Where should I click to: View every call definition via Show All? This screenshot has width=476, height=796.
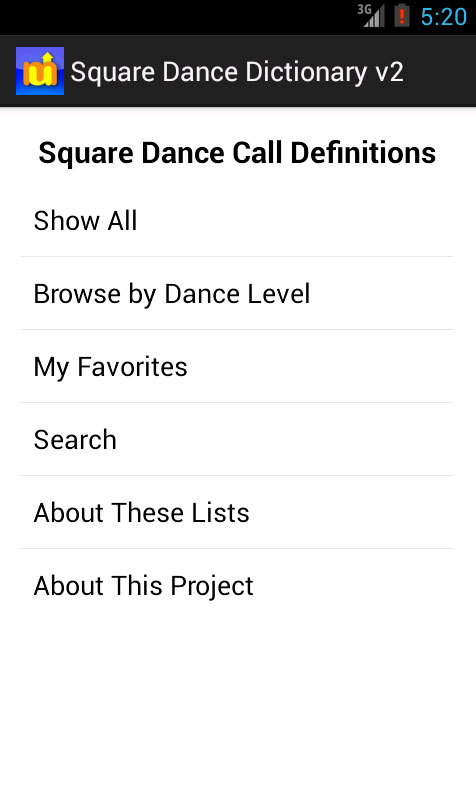click(x=237, y=220)
